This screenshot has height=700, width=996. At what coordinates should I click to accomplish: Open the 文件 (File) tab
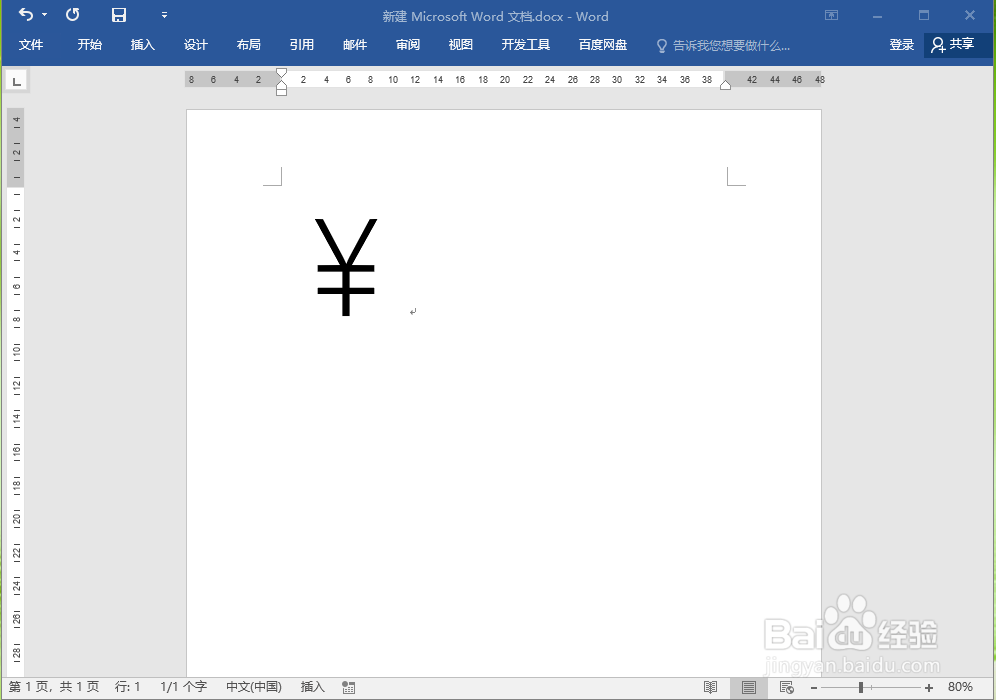point(30,44)
